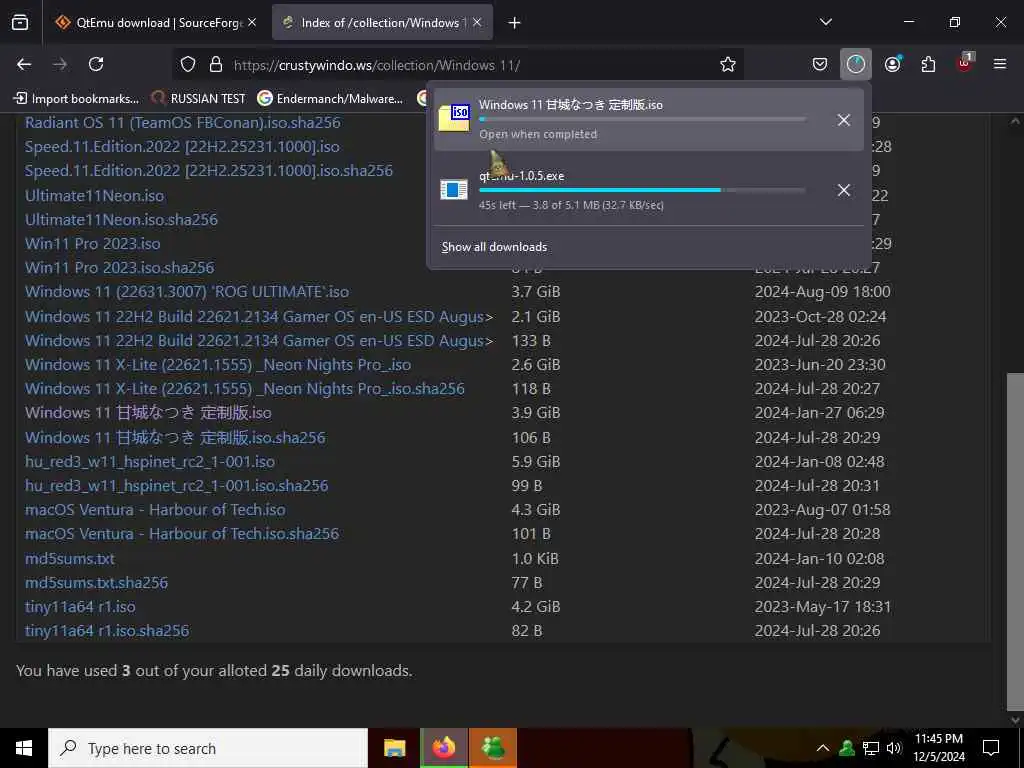Open md5sums.txt.sha256 link
Image resolution: width=1024 pixels, height=768 pixels.
pyautogui.click(x=97, y=583)
